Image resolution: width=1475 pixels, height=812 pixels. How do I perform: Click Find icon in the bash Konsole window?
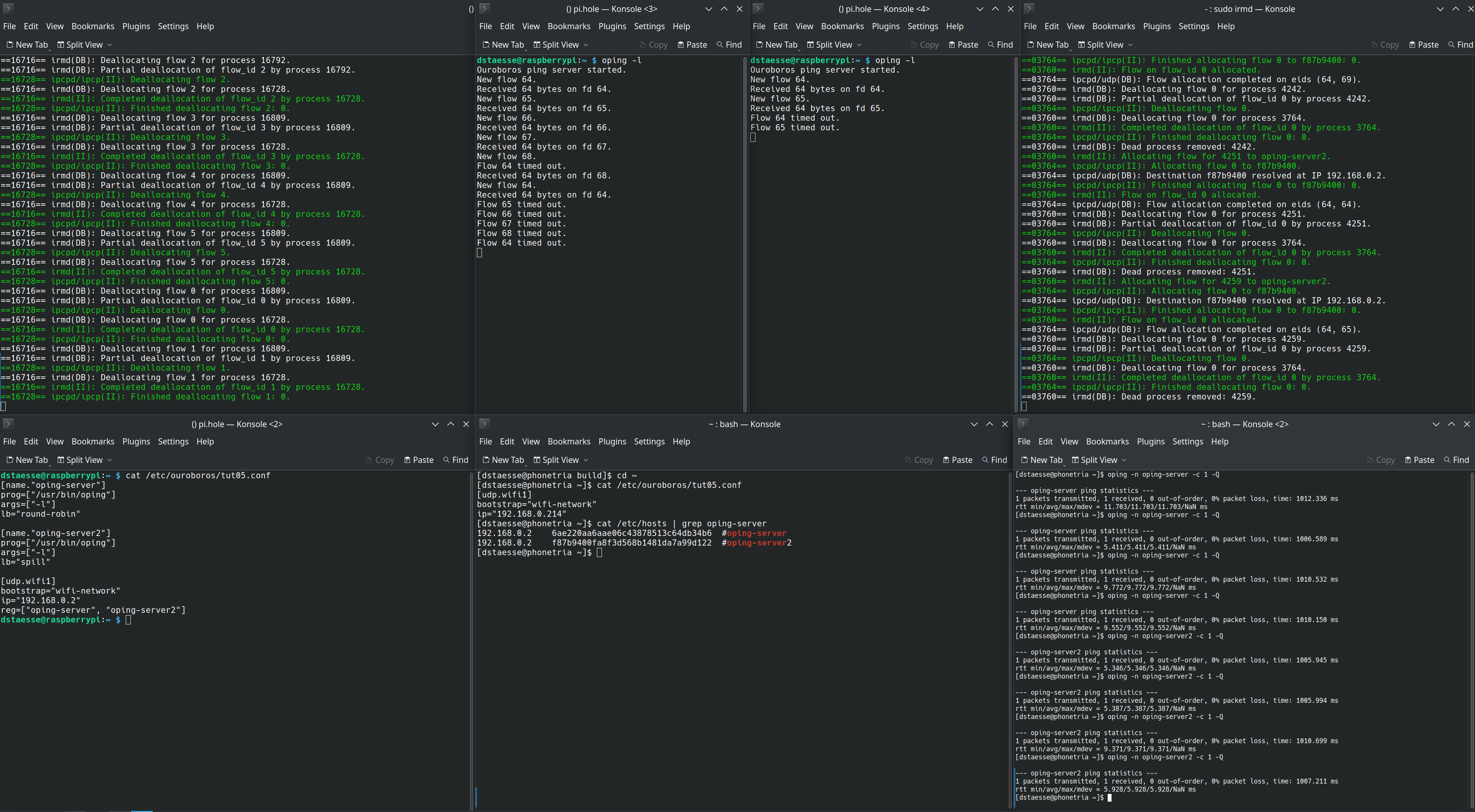[x=985, y=460]
